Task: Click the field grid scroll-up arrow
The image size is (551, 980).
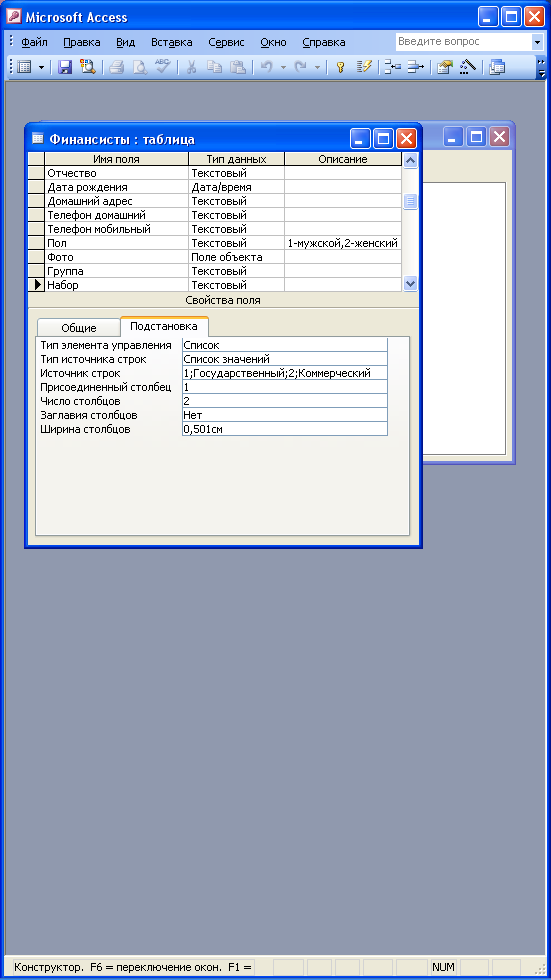Action: click(x=410, y=160)
